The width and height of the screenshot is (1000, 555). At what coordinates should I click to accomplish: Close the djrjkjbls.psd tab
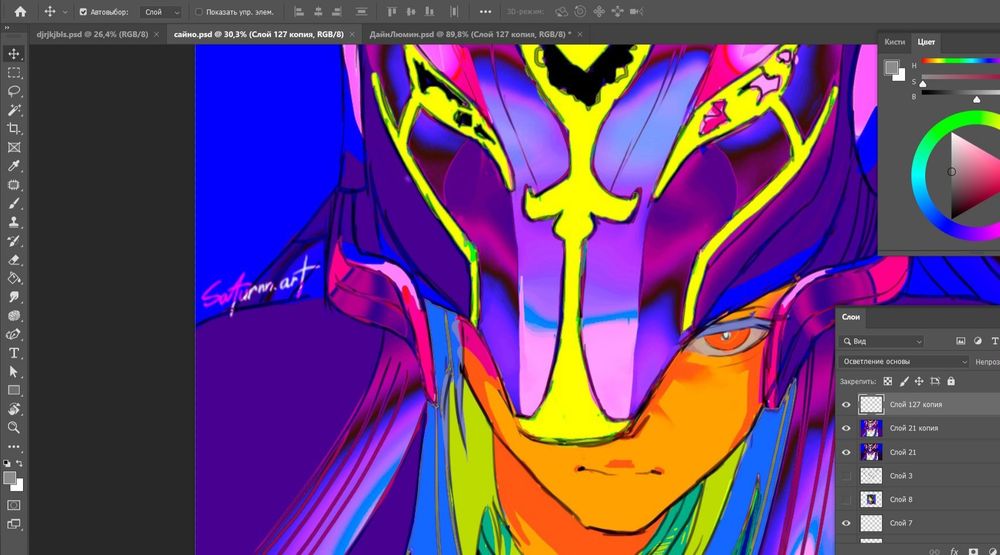pyautogui.click(x=157, y=34)
